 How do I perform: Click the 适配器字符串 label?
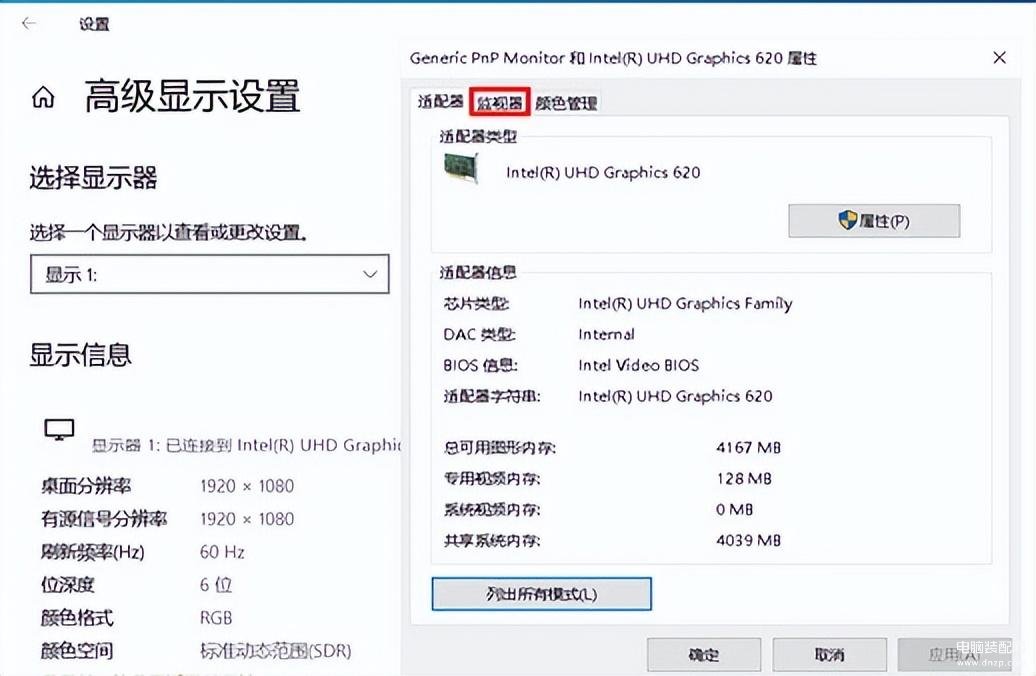pyautogui.click(x=492, y=396)
